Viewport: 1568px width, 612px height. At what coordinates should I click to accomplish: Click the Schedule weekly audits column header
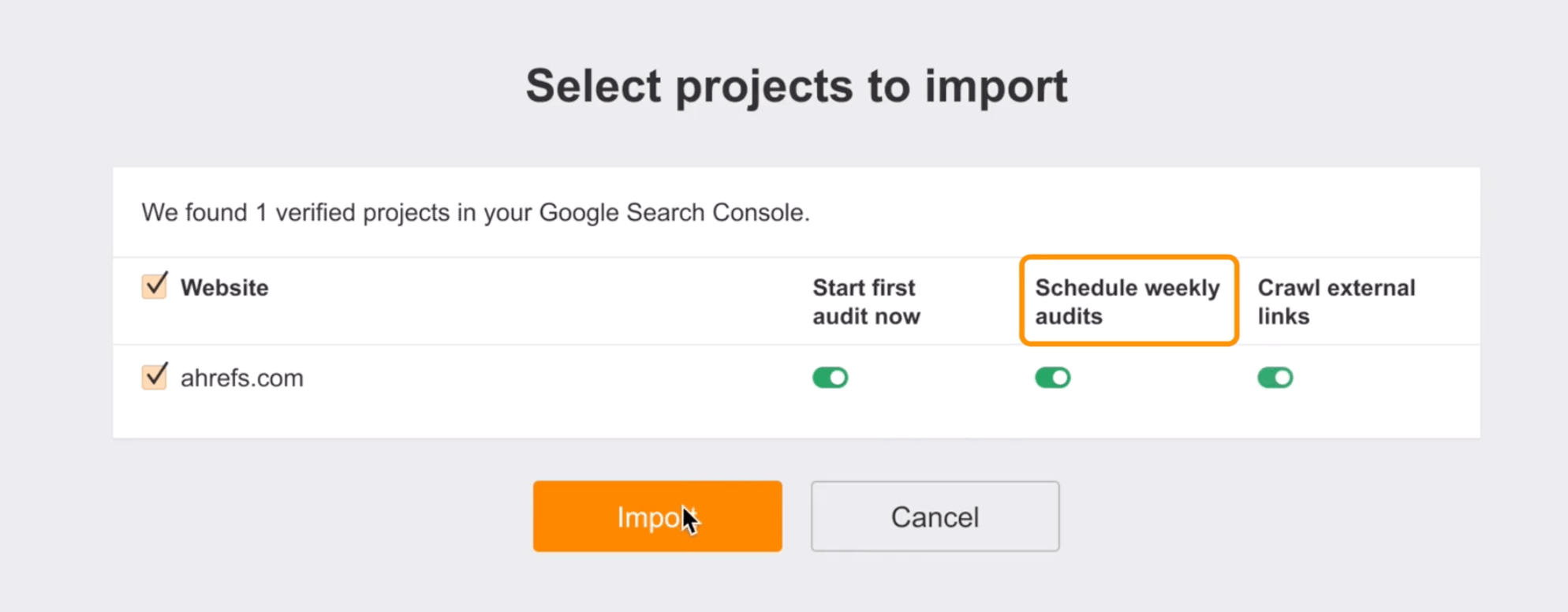click(1127, 301)
